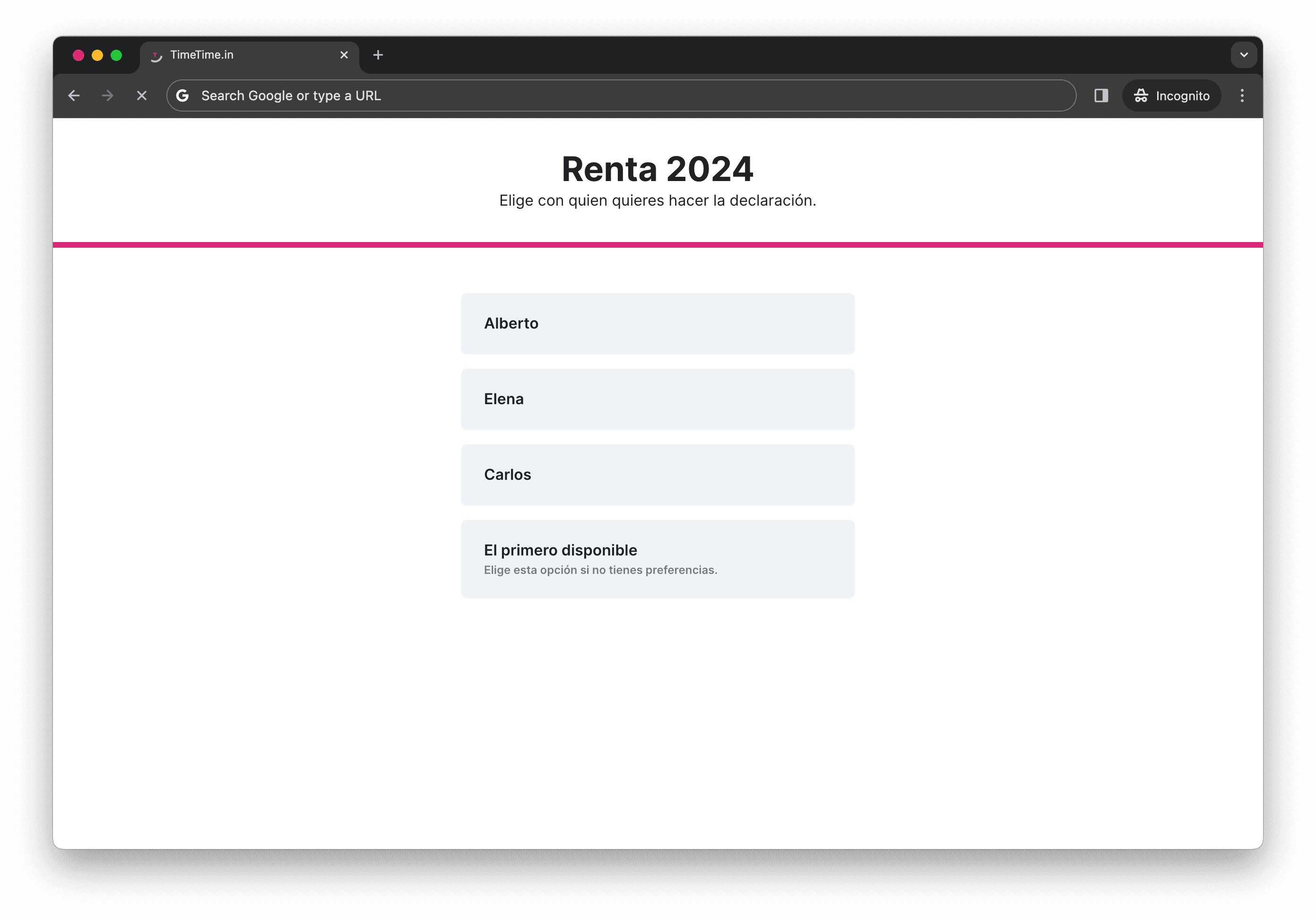
Task: Select El primero disponible option
Action: [x=658, y=559]
